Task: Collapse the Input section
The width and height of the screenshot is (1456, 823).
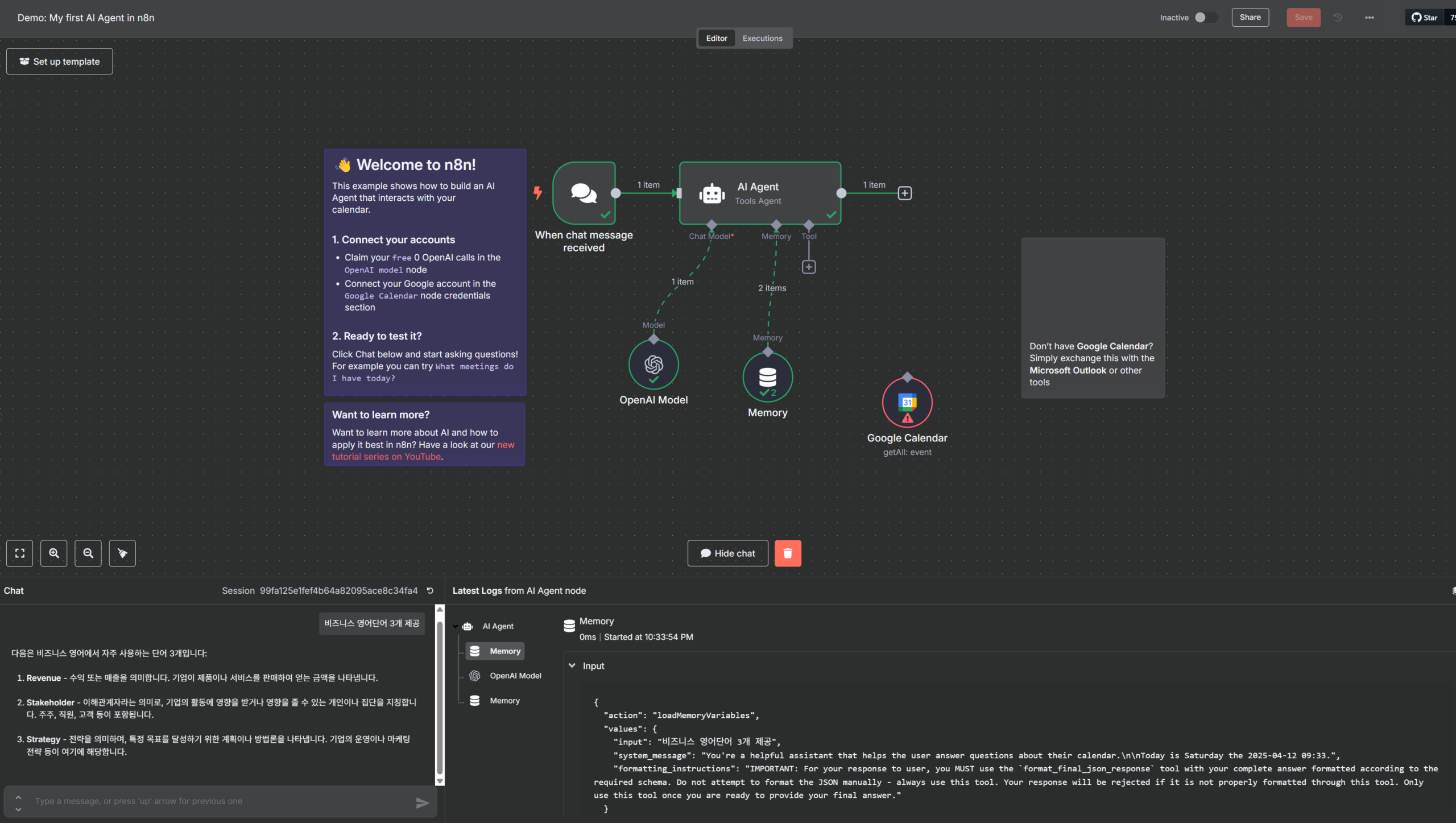Action: point(572,666)
